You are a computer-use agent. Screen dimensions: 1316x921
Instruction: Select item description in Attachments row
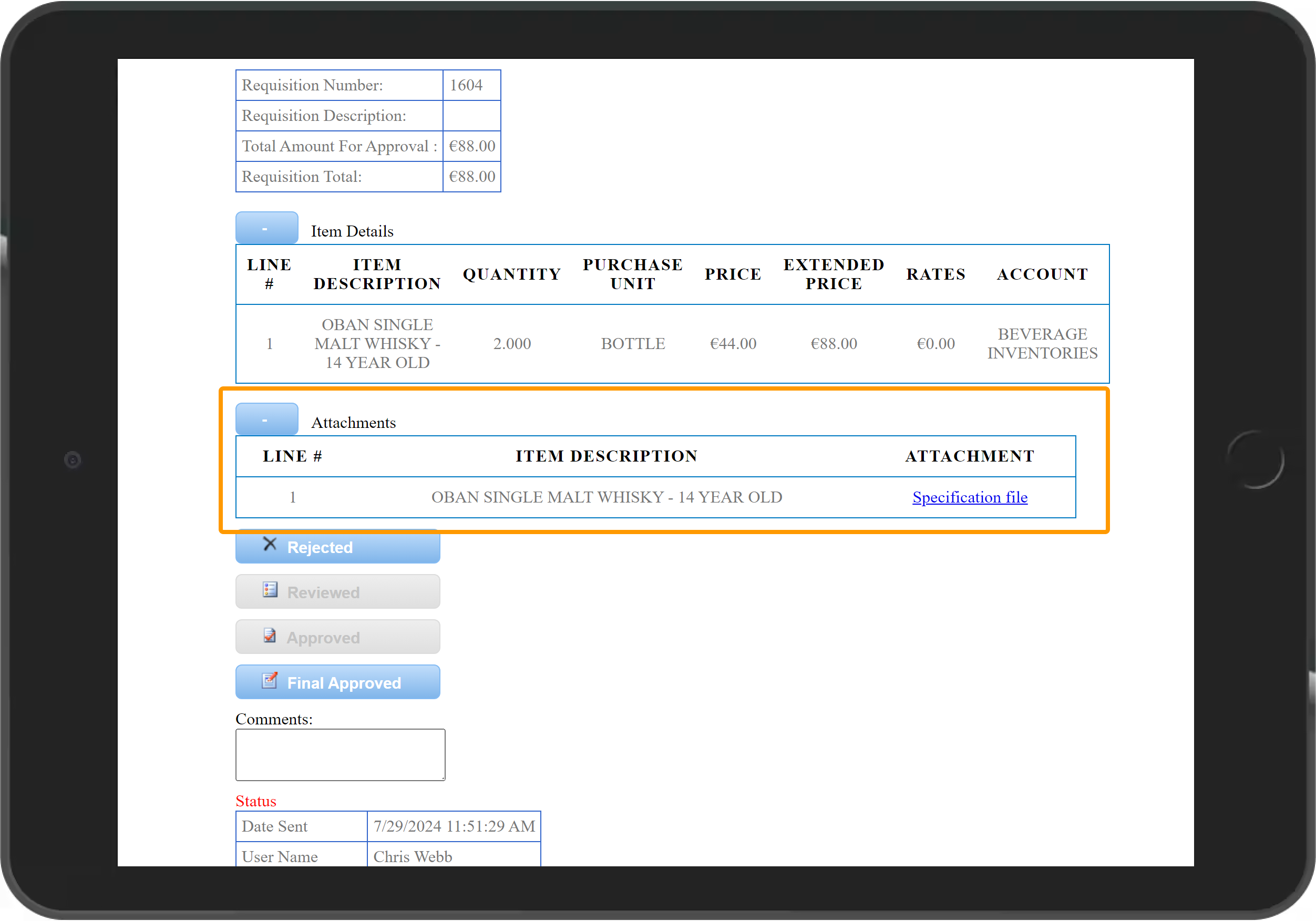click(607, 497)
